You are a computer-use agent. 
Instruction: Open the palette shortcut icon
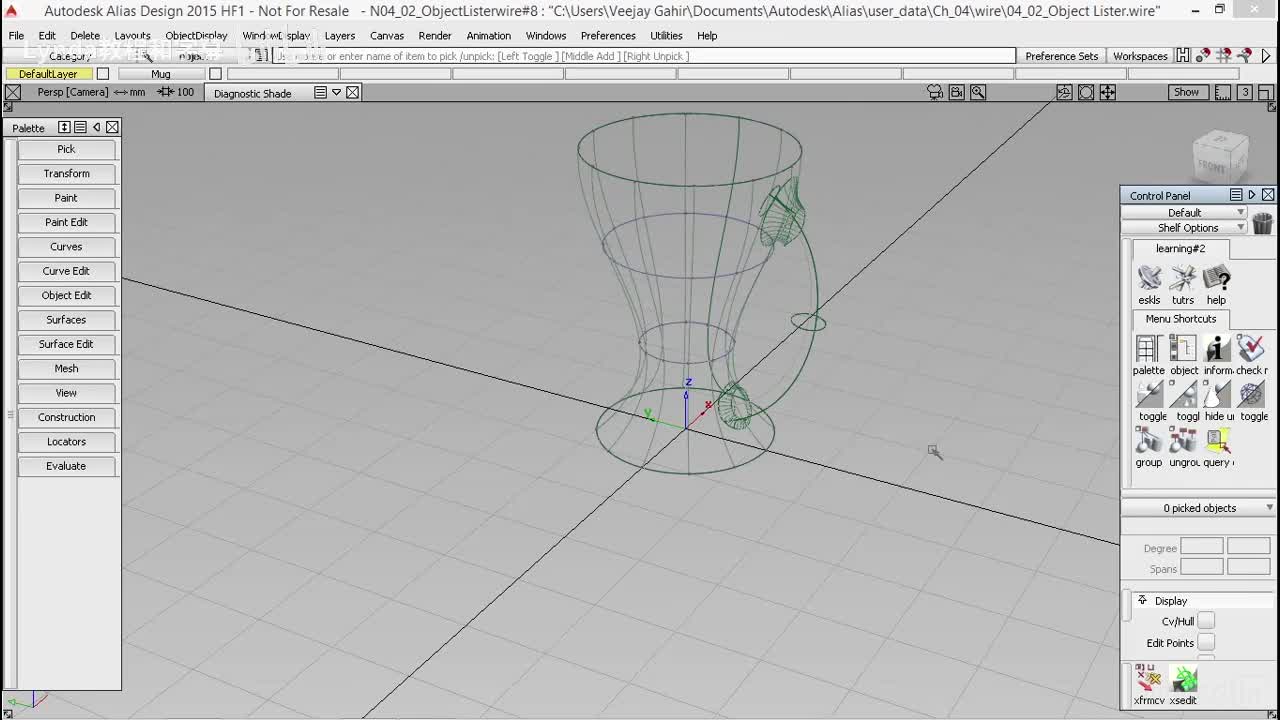coord(1148,348)
